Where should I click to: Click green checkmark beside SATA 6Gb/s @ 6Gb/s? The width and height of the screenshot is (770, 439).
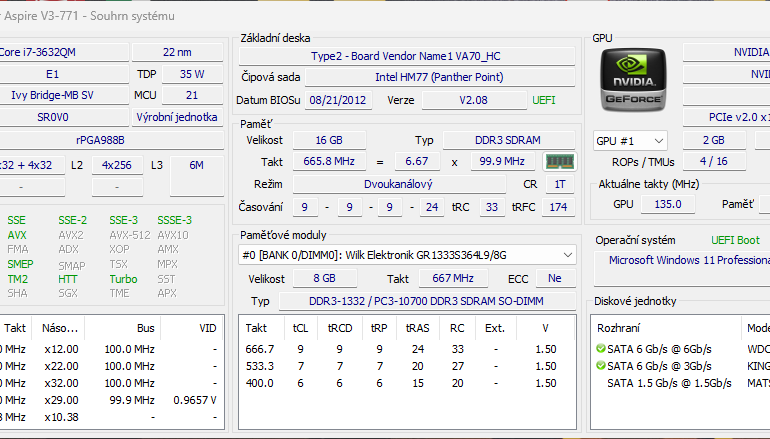click(600, 349)
